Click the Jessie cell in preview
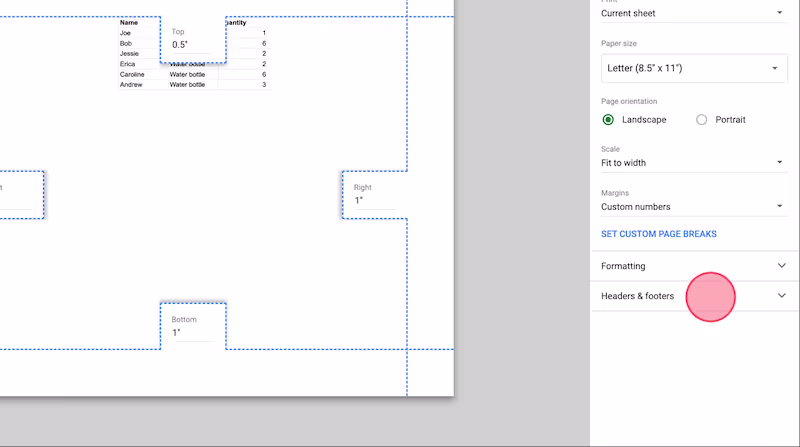 click(x=129, y=54)
